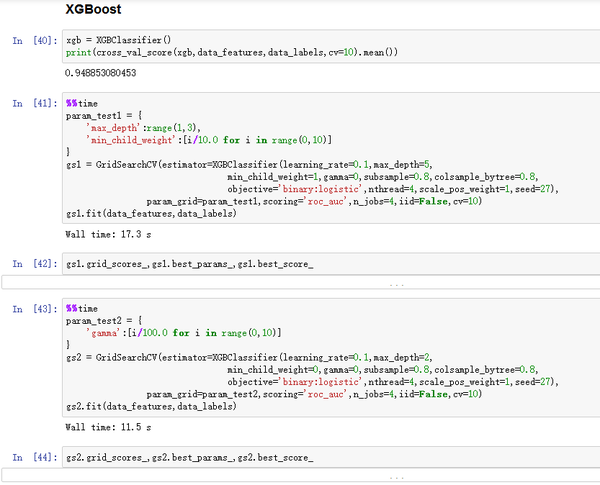Viewport: 600px width, 485px height.
Task: Select cell In [42] with gs1.grid_scores_
Action: point(331,264)
